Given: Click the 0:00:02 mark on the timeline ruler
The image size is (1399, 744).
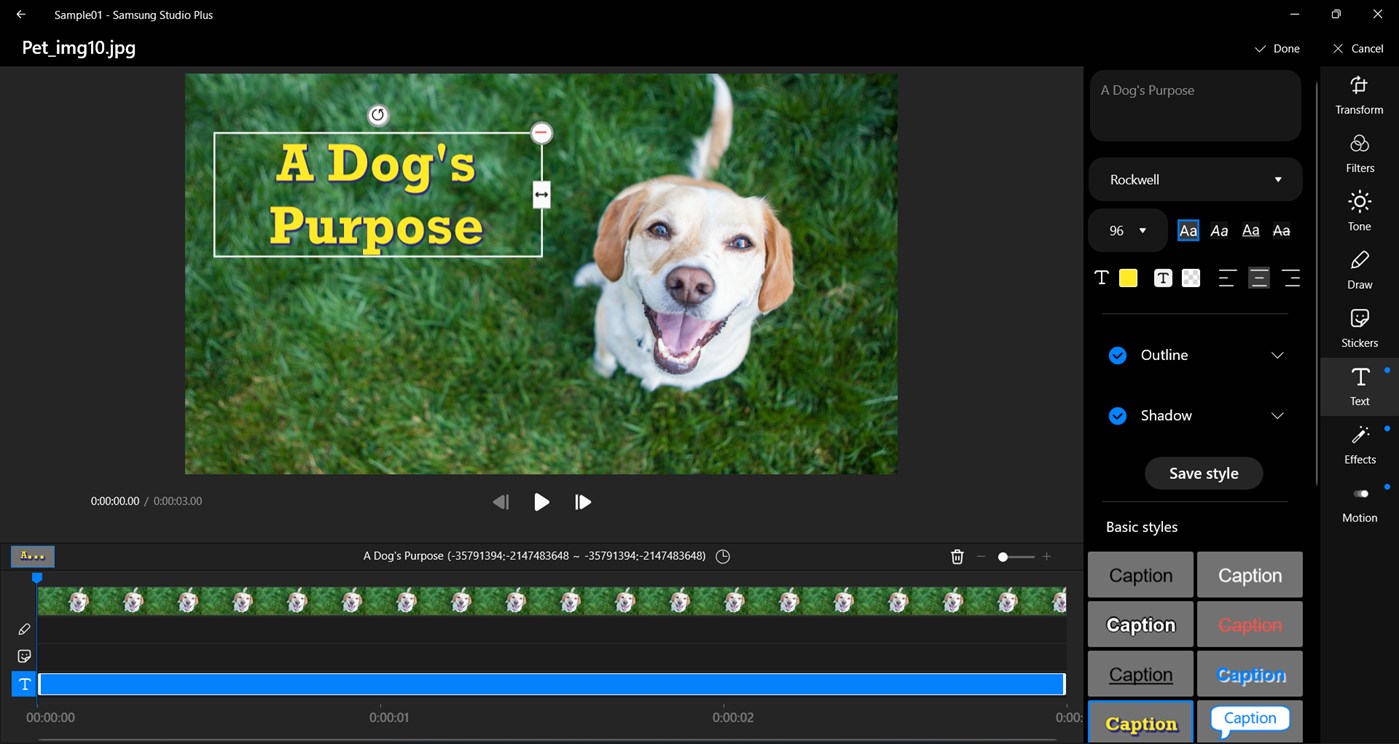Looking at the screenshot, I should 732,717.
